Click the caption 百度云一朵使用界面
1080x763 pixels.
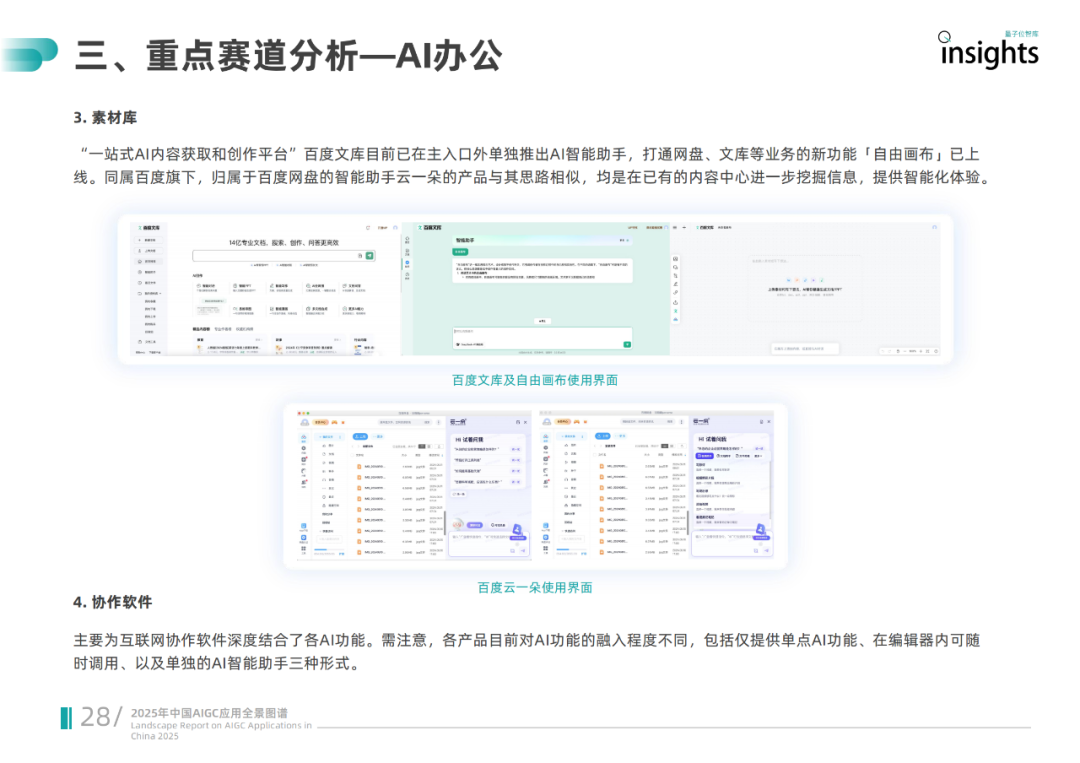[535, 587]
